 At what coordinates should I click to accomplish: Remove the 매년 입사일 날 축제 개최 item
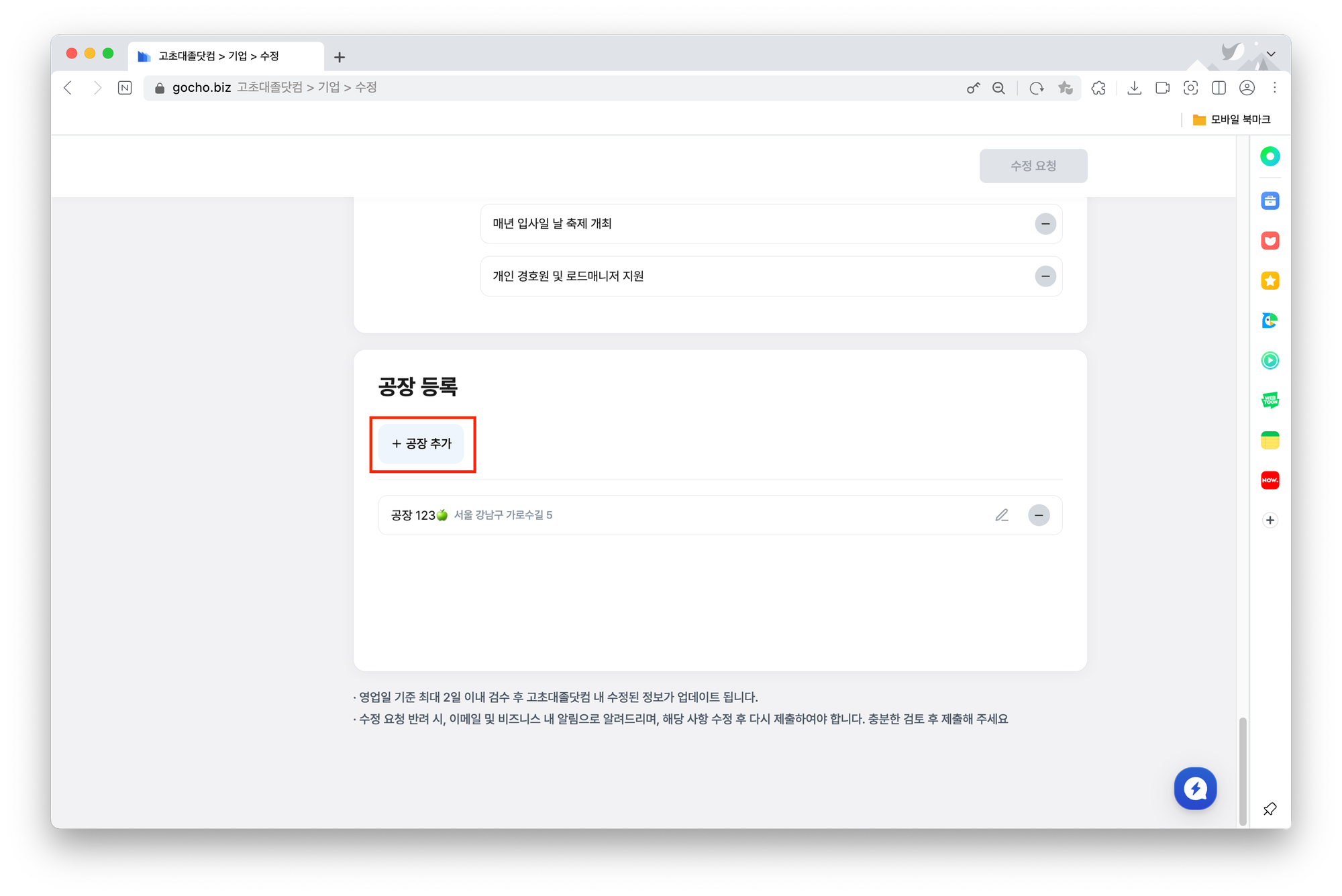(1045, 224)
